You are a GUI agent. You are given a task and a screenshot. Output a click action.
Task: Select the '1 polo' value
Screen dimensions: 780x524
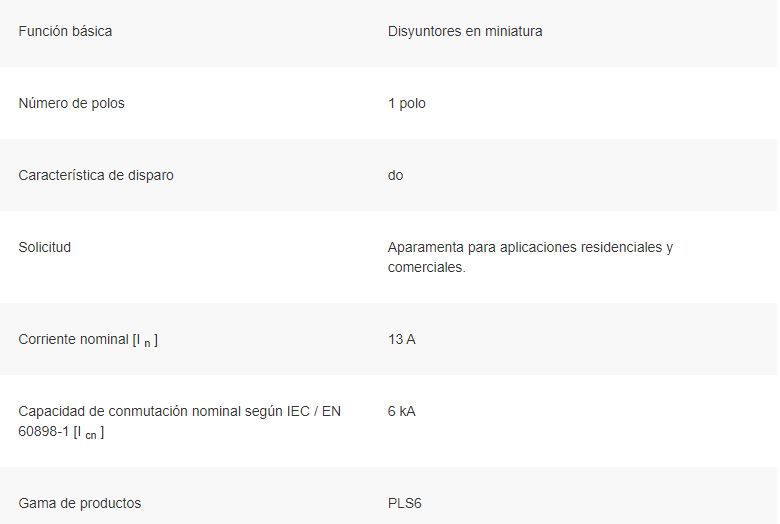click(x=407, y=104)
